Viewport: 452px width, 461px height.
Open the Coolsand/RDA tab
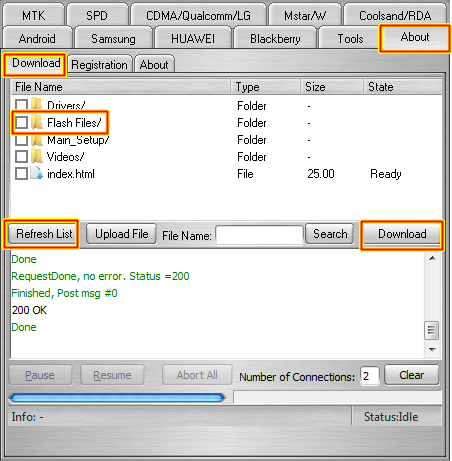395,15
